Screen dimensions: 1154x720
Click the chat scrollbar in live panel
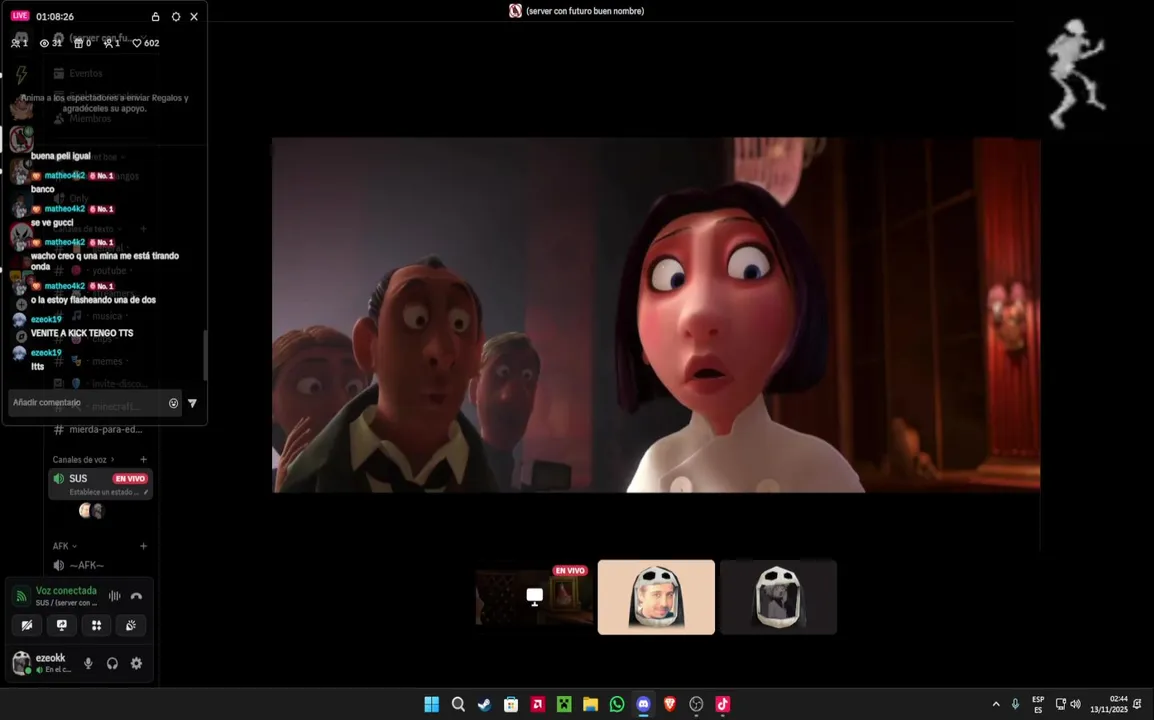205,355
